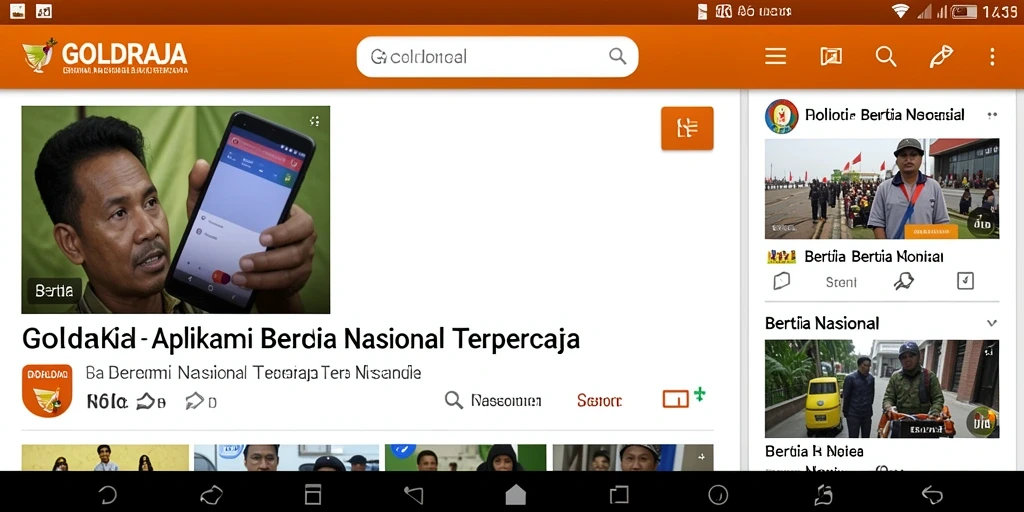Click the triangle back icon in navigation bar

(414, 494)
